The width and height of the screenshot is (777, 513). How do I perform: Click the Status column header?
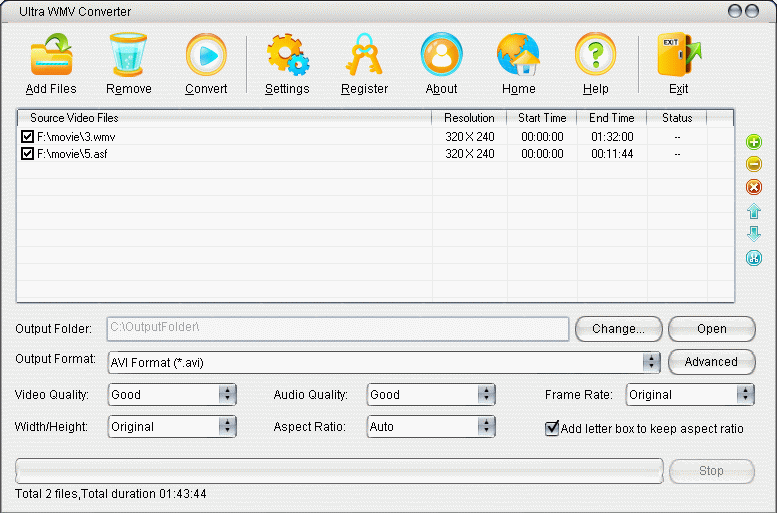(677, 118)
